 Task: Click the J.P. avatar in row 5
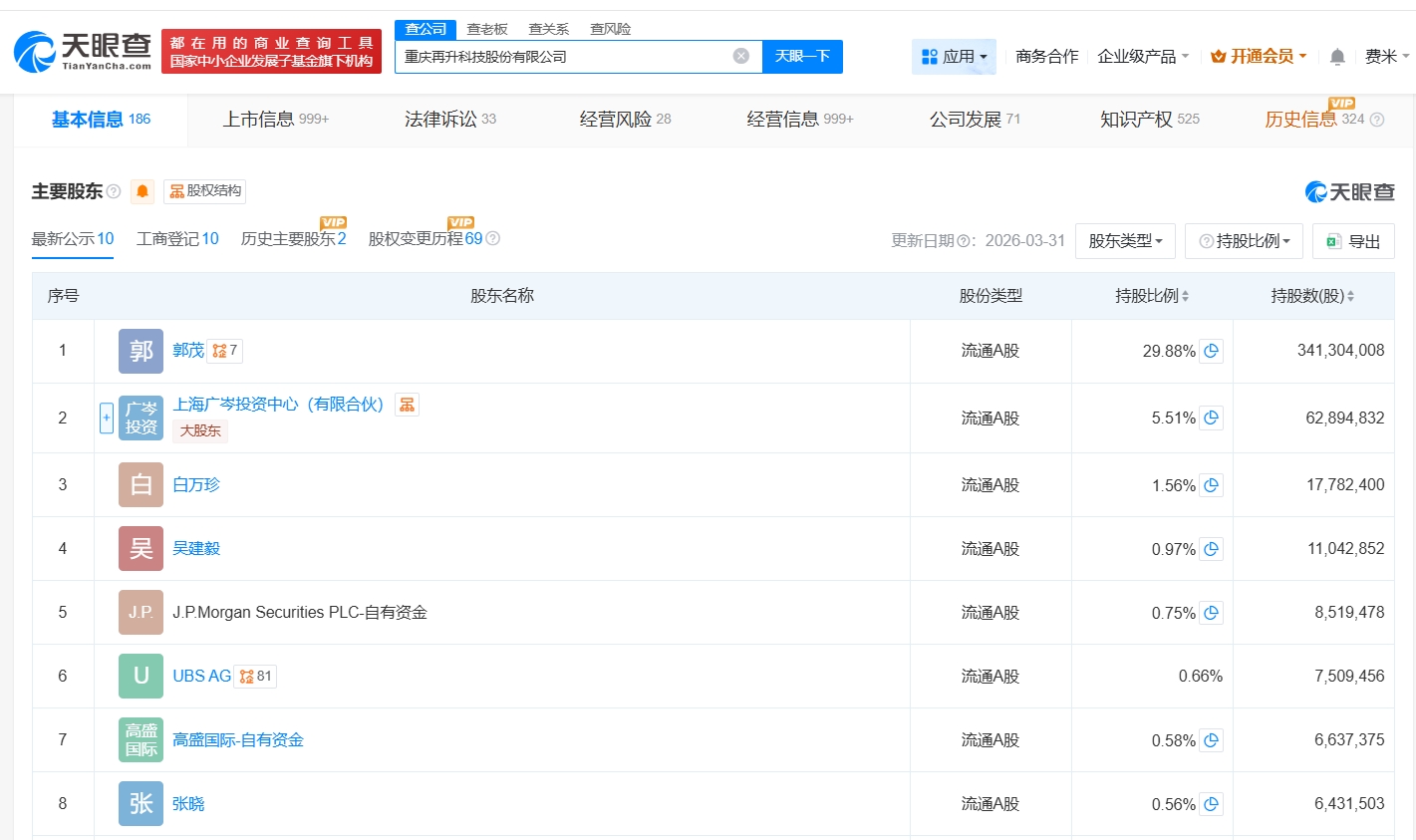tap(141, 613)
